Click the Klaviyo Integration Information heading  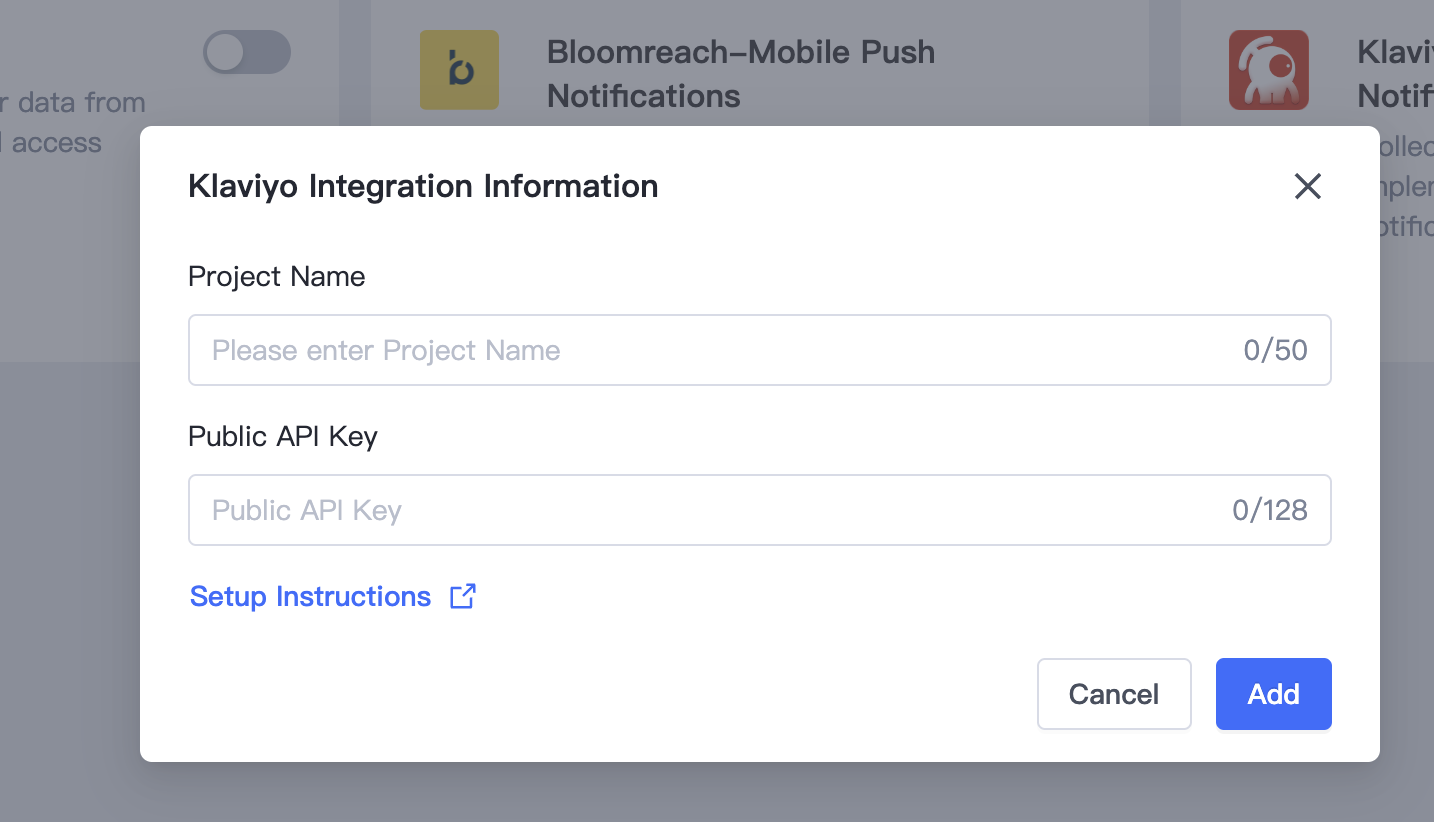click(x=423, y=186)
